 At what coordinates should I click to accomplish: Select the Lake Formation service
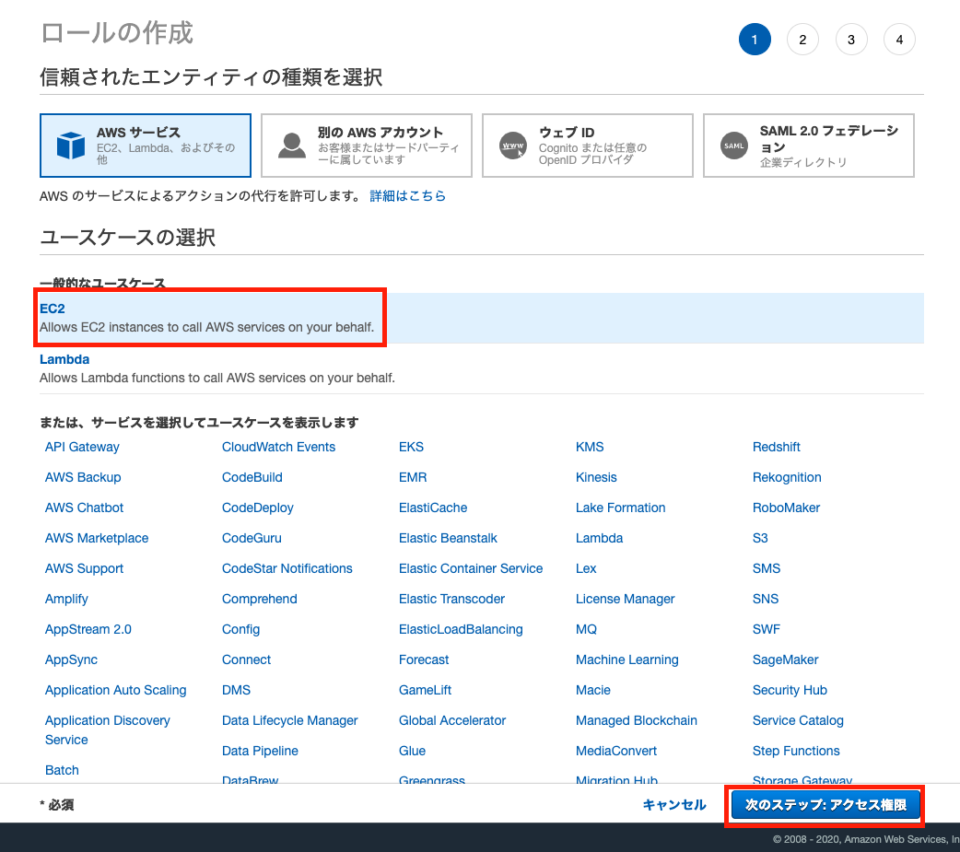[620, 507]
